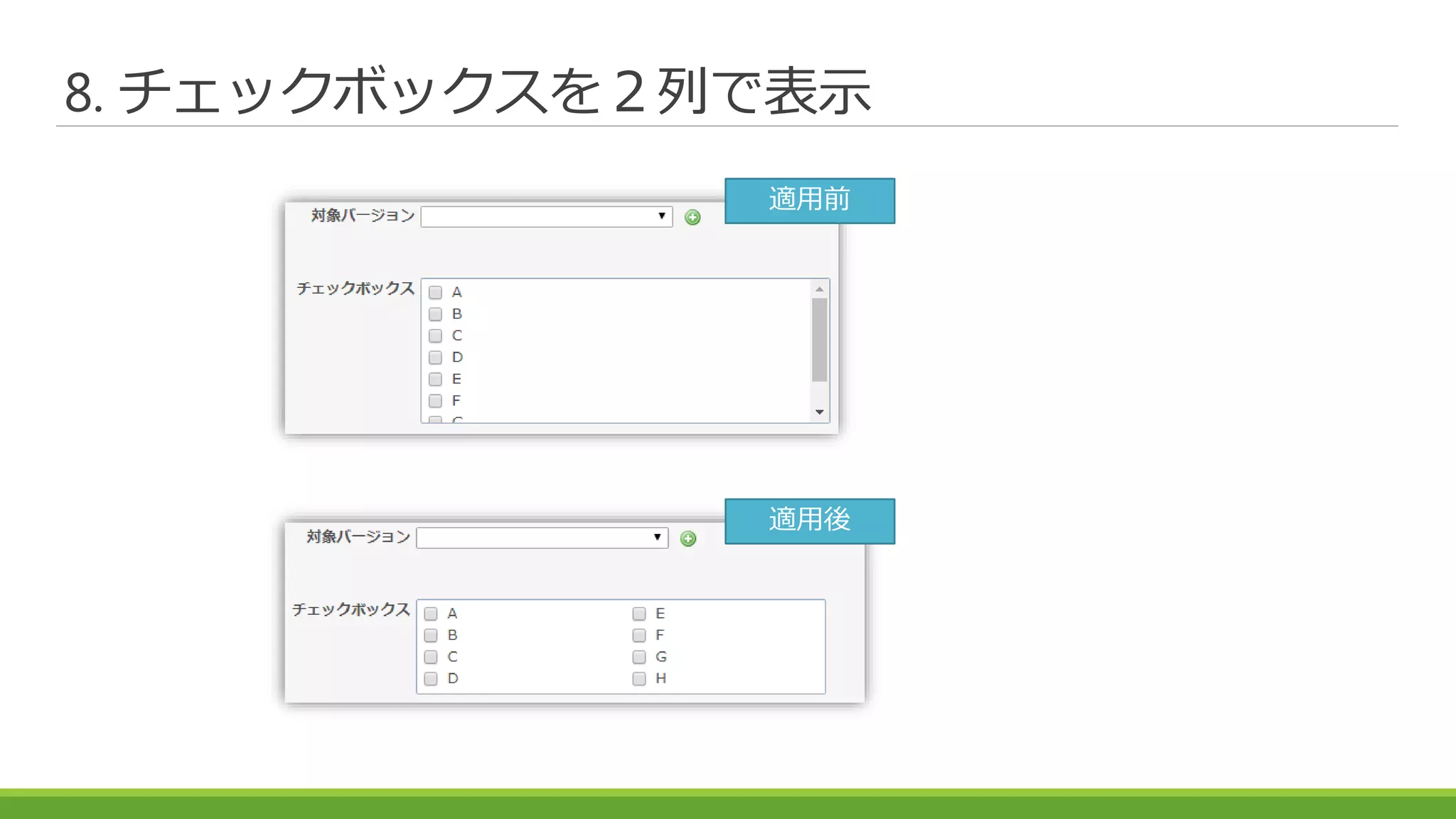Click the 対象バージョン label in the 適用後 panel
Screen dimensions: 1456x819
point(358,537)
